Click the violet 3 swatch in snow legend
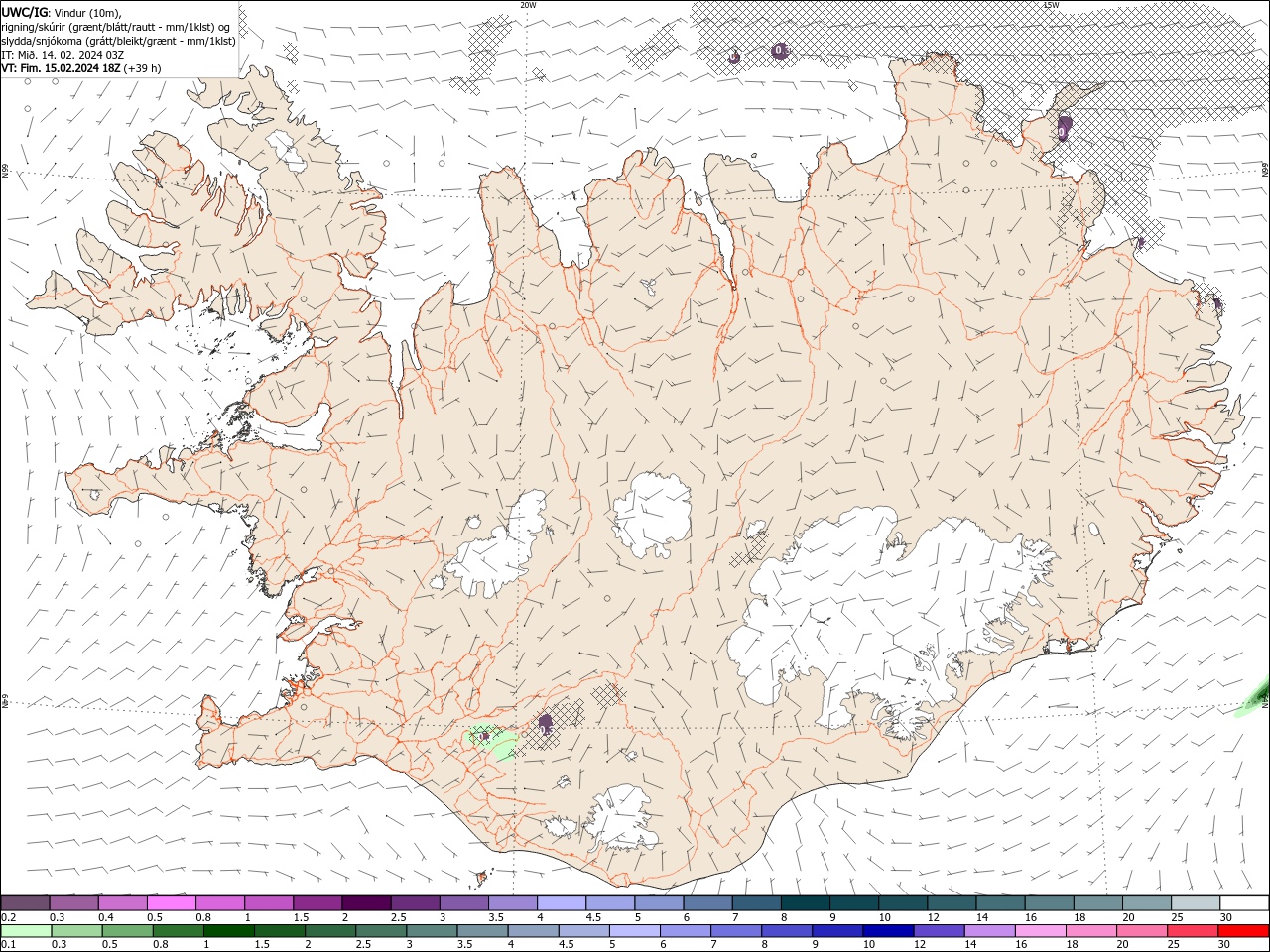 [463, 902]
